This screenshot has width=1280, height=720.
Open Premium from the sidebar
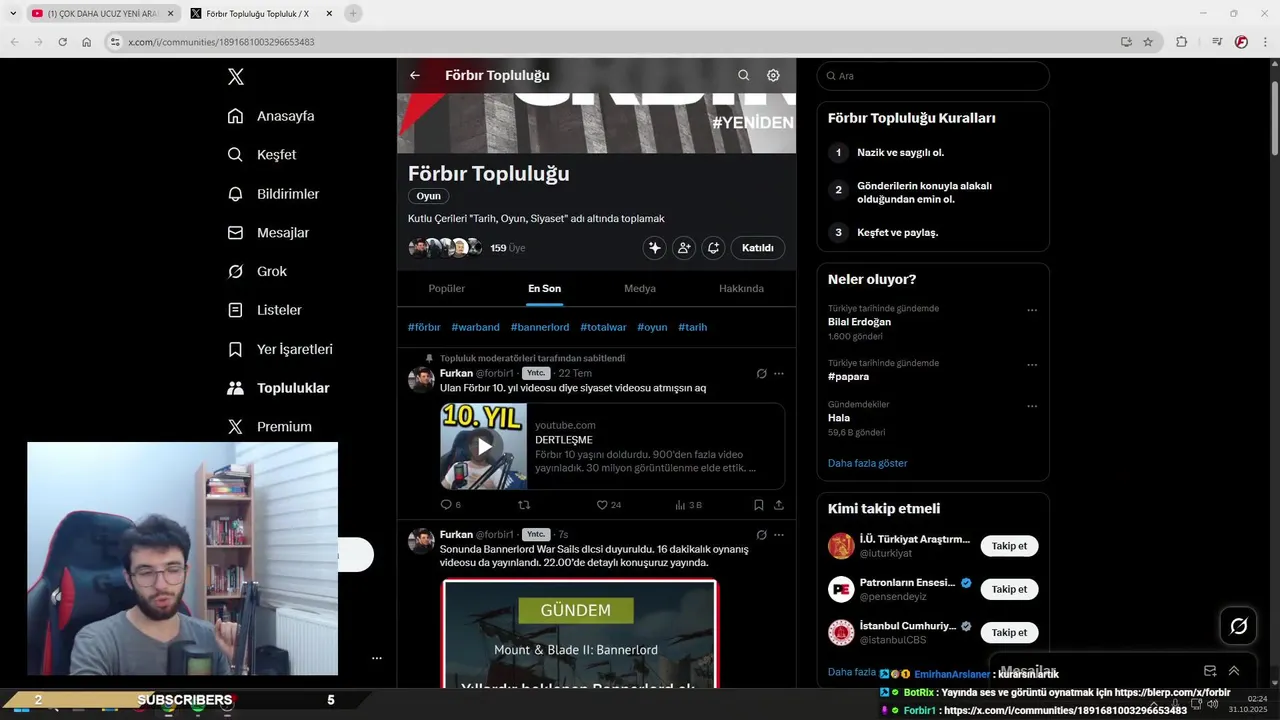click(269, 426)
